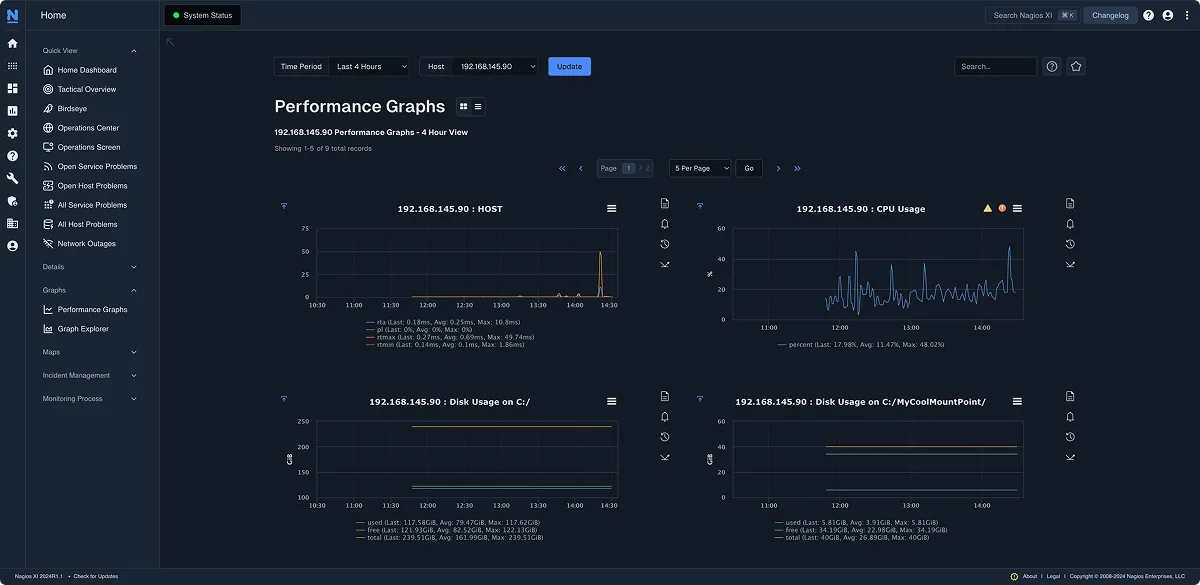Click the user account icon at top right
The image size is (1200, 585).
(x=1168, y=15)
